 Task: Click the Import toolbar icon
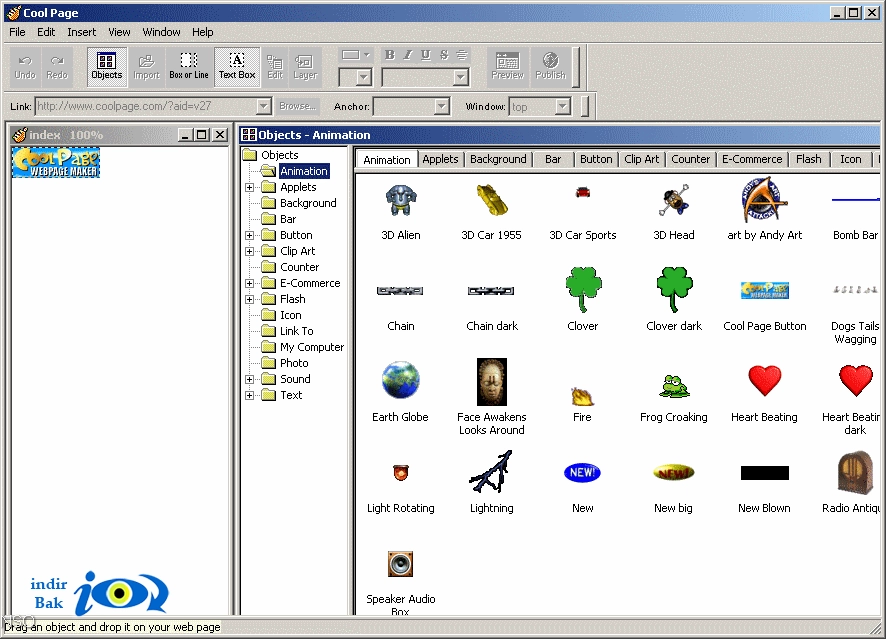pos(146,67)
